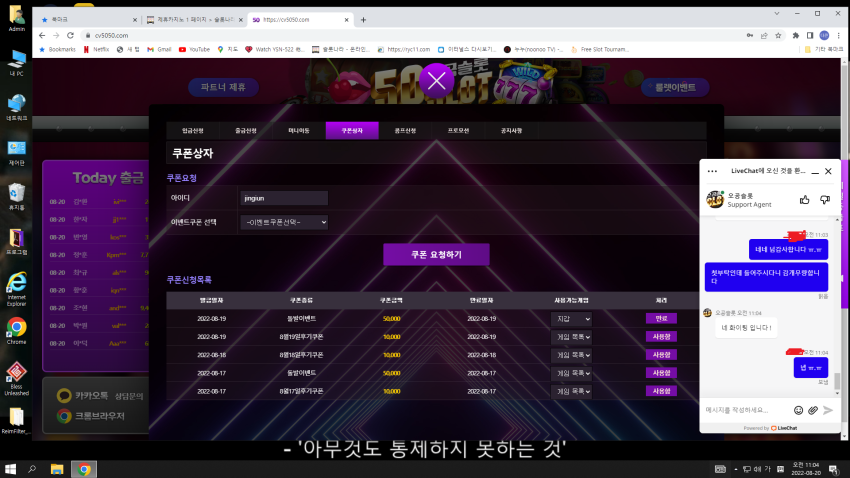Open the LiveChat three-dots menu
The height and width of the screenshot is (478, 850).
coord(712,171)
